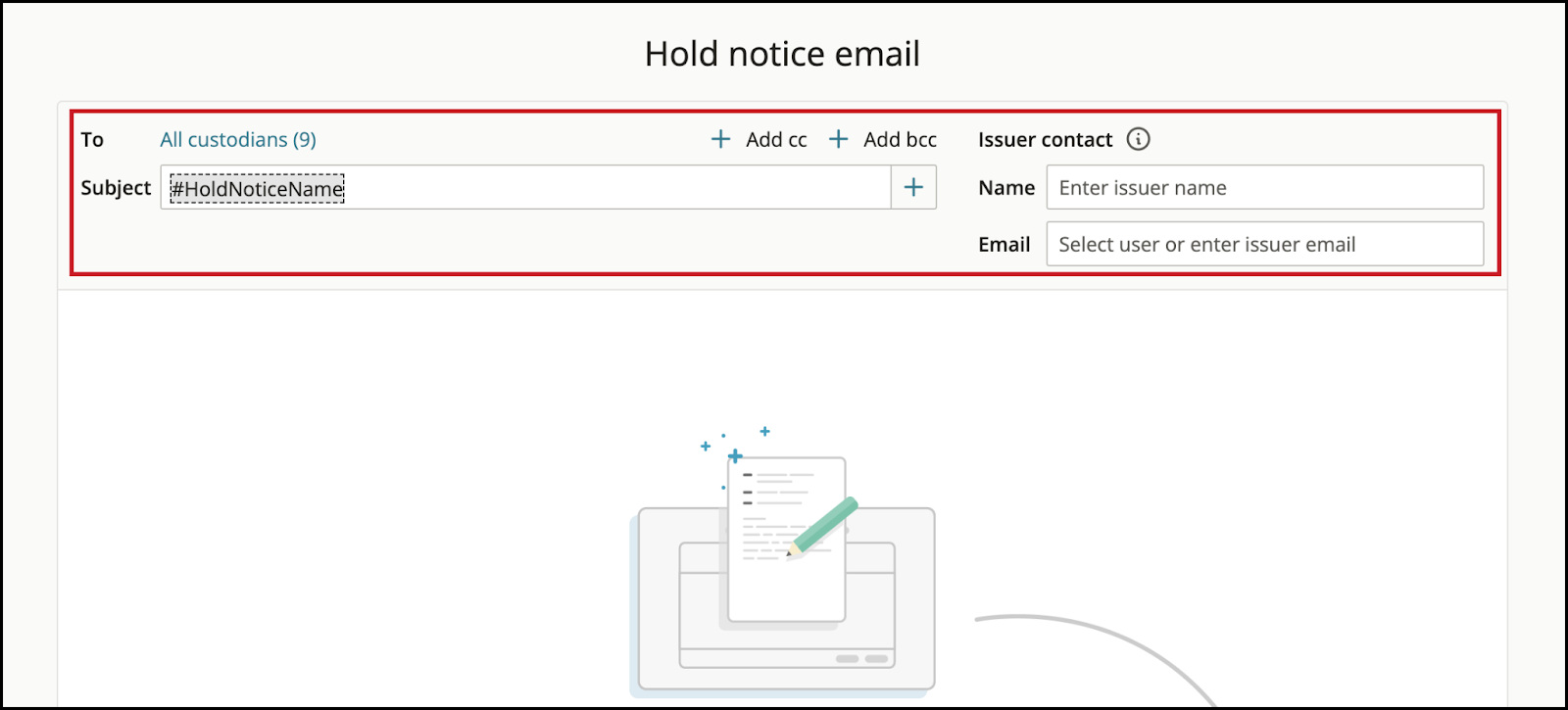Open the All custodians (9) link
The height and width of the screenshot is (710, 1568).
coord(238,139)
